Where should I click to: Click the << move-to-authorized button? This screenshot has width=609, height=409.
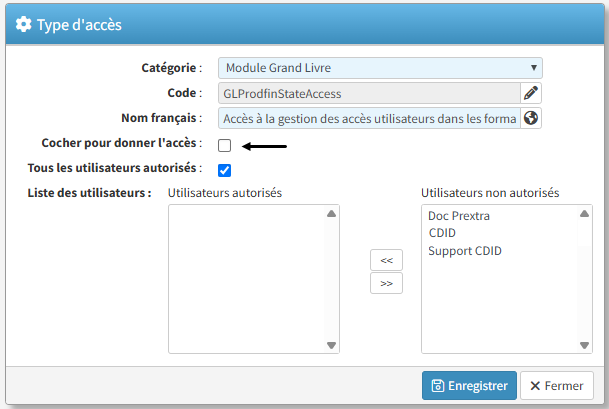[386, 260]
